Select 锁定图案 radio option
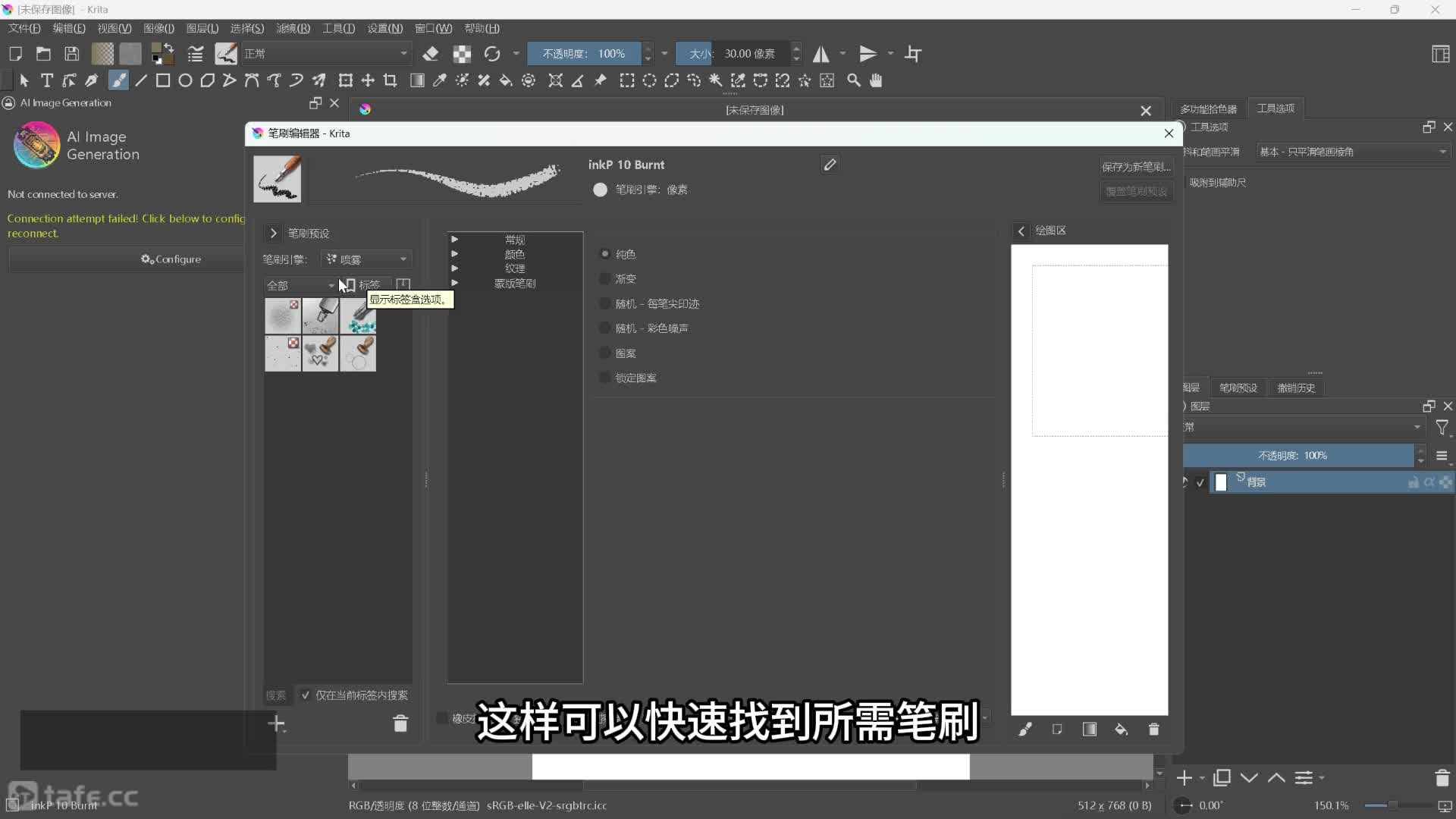The image size is (1456, 819). click(628, 378)
